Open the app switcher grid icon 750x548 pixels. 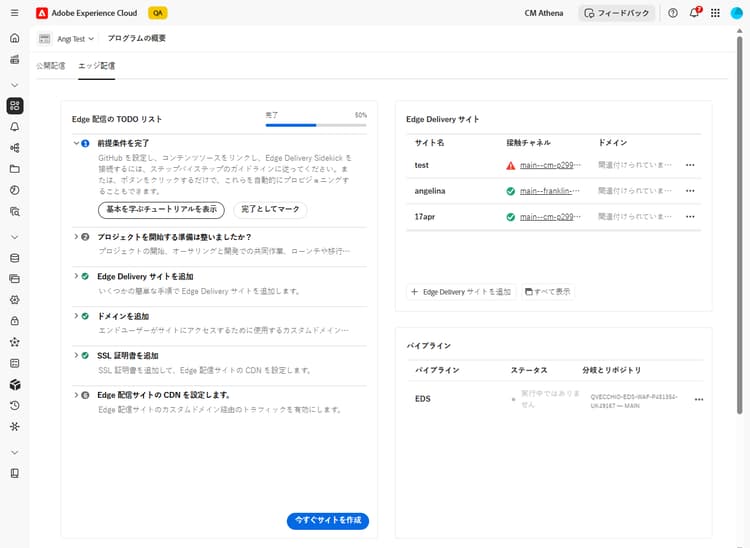pos(715,13)
